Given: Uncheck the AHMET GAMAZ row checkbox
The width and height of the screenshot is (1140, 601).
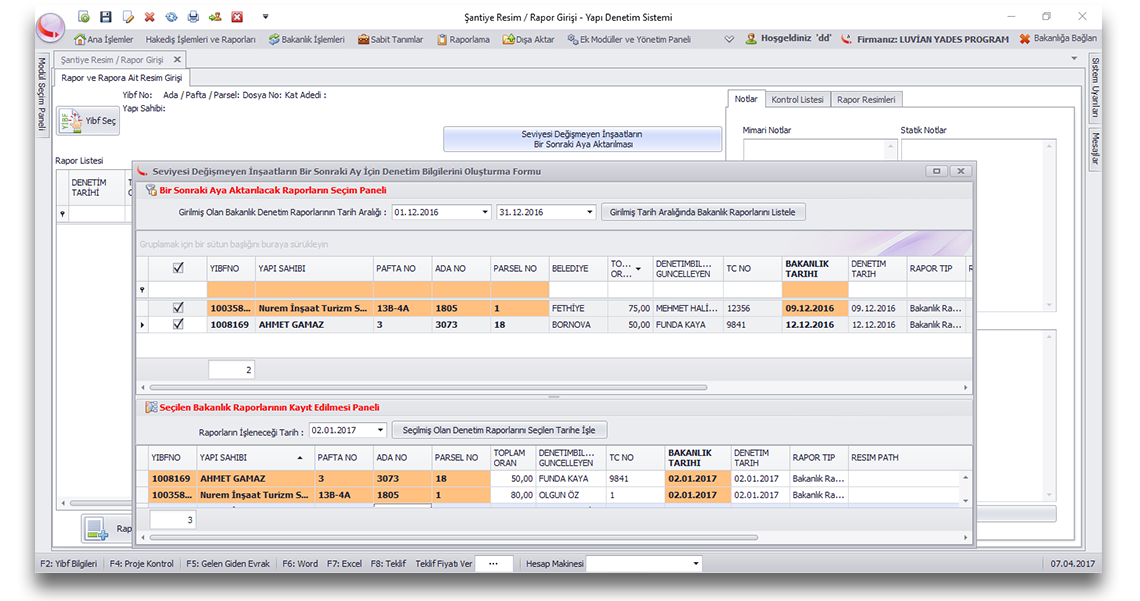Looking at the screenshot, I should (178, 325).
